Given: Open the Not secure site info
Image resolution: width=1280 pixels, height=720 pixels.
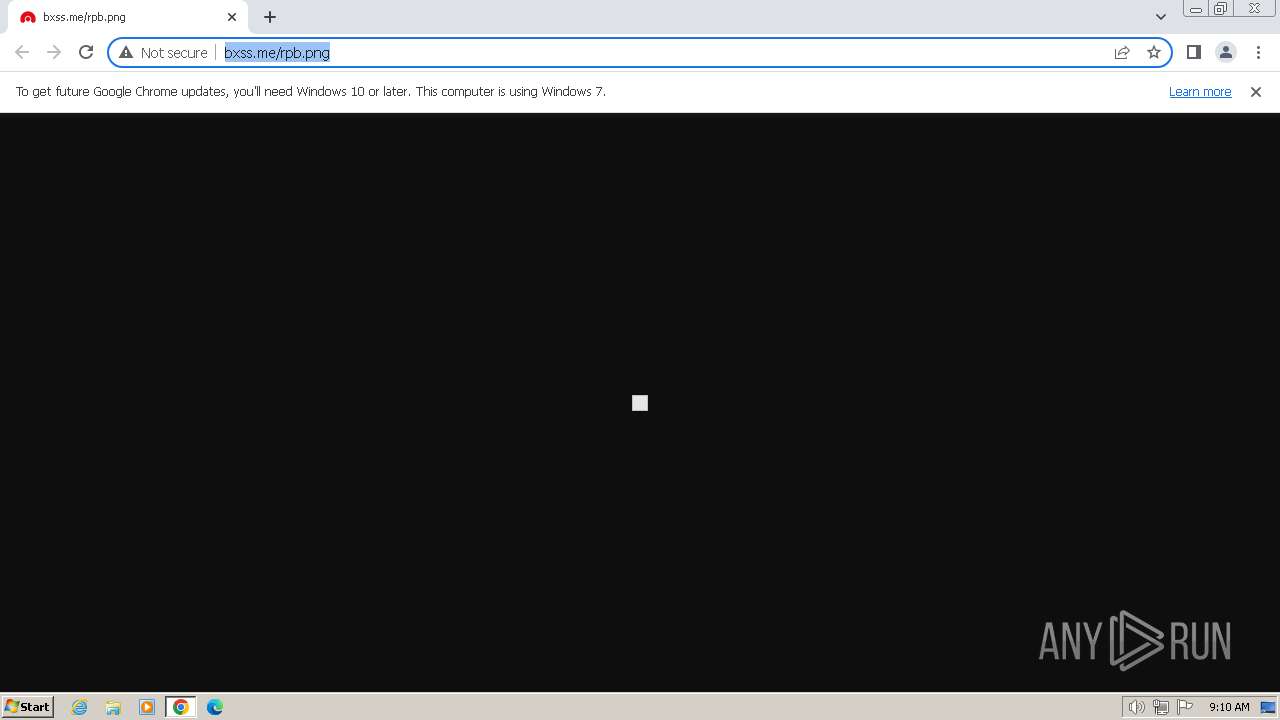Looking at the screenshot, I should (x=163, y=52).
